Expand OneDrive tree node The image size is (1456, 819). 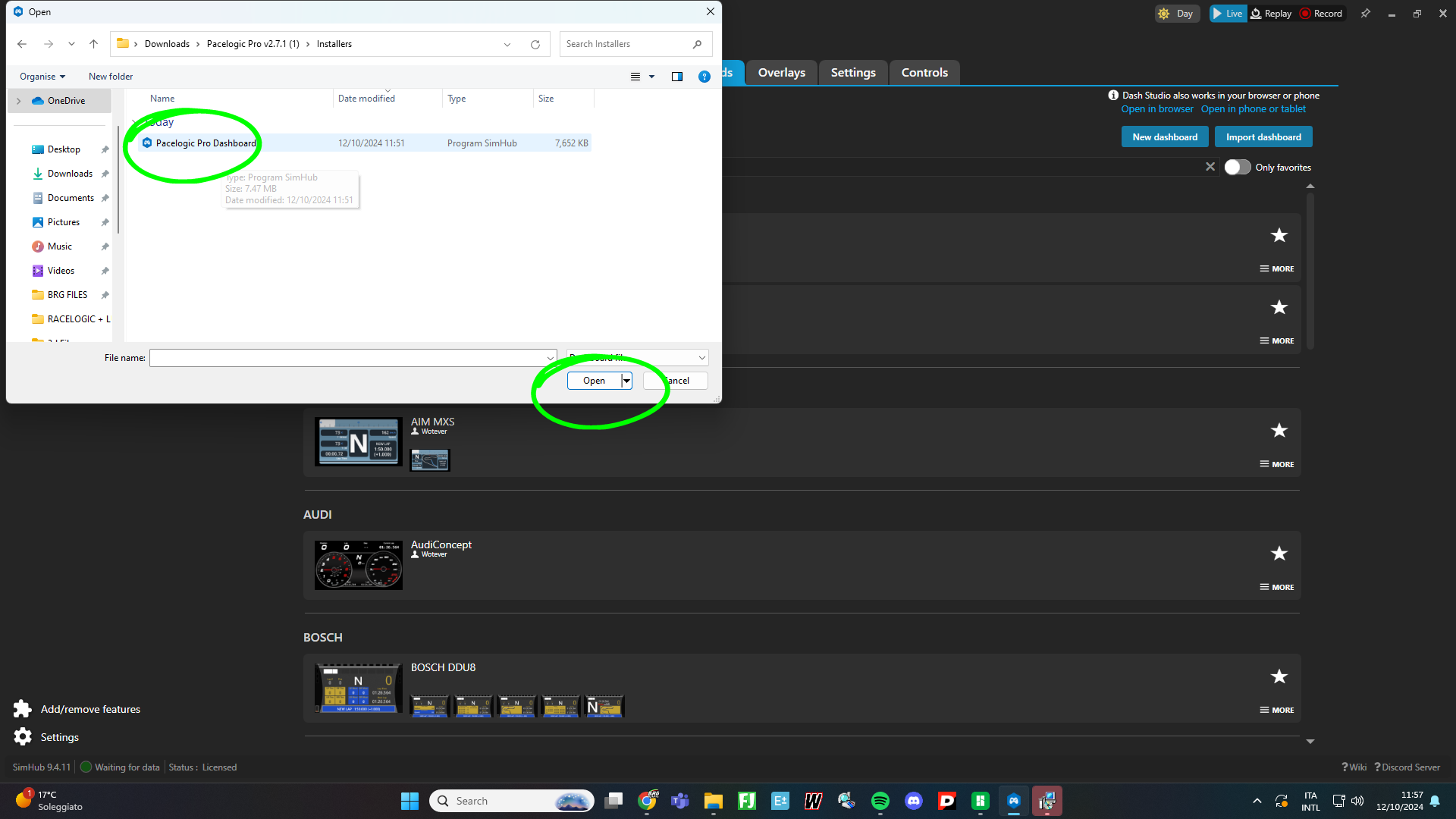[19, 101]
